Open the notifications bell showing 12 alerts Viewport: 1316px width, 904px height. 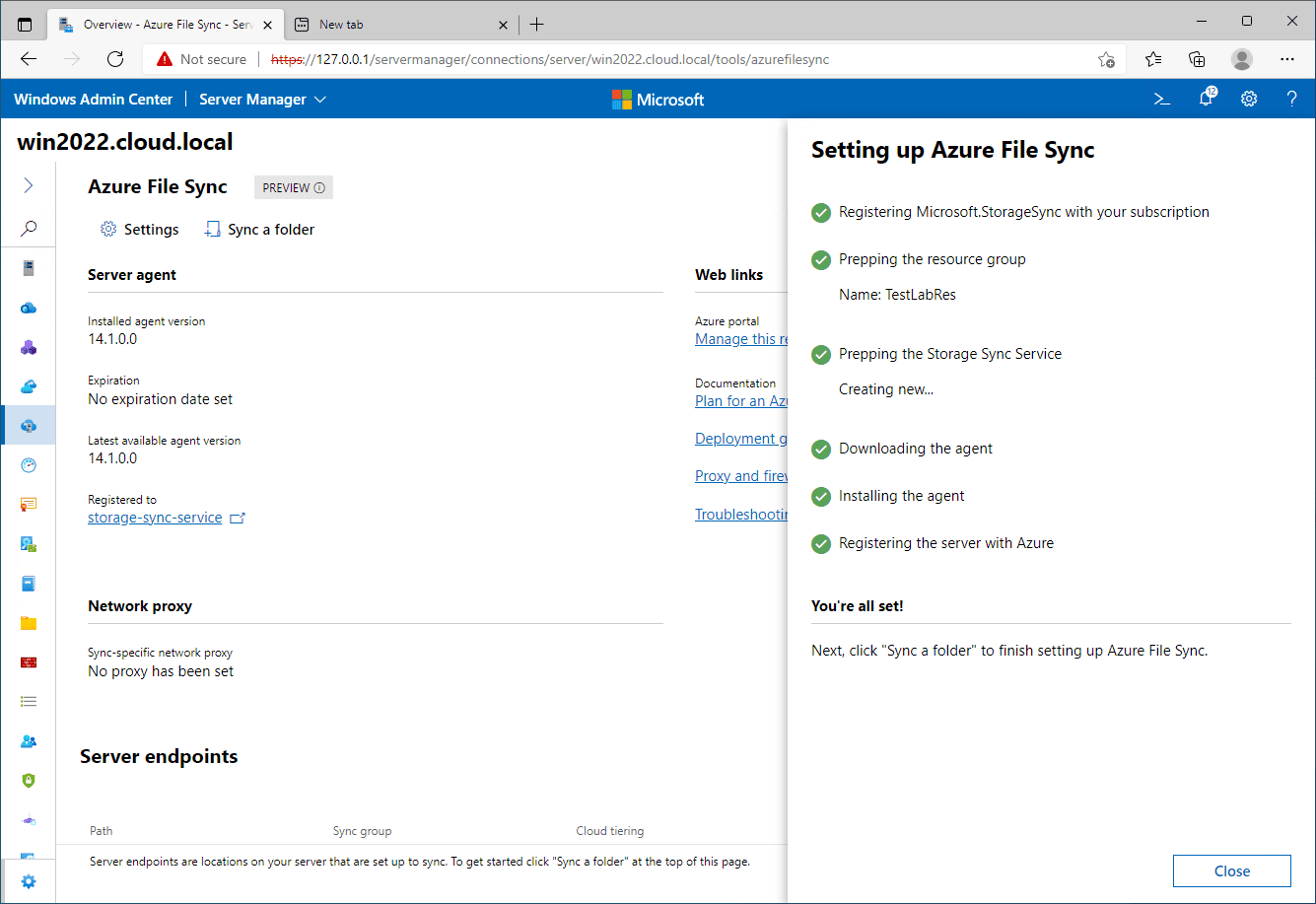click(1205, 99)
